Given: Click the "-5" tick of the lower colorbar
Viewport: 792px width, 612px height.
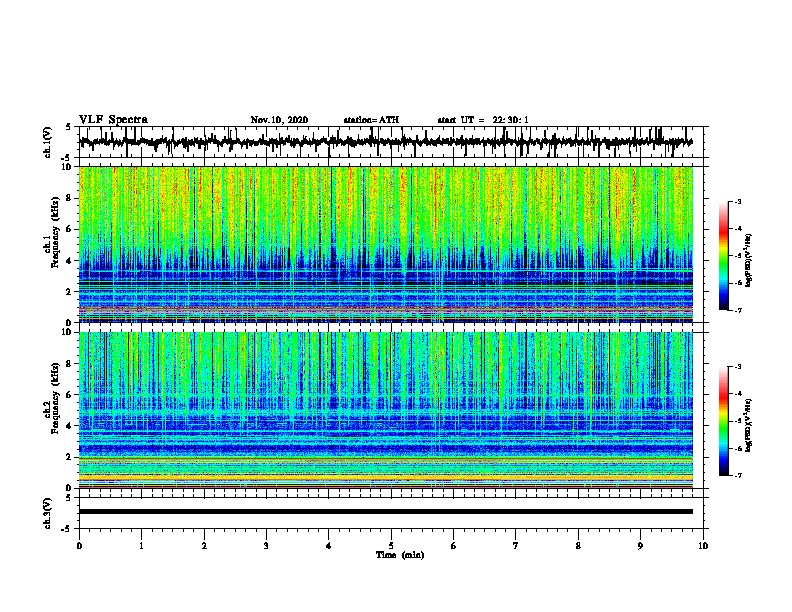Looking at the screenshot, I should tap(737, 421).
